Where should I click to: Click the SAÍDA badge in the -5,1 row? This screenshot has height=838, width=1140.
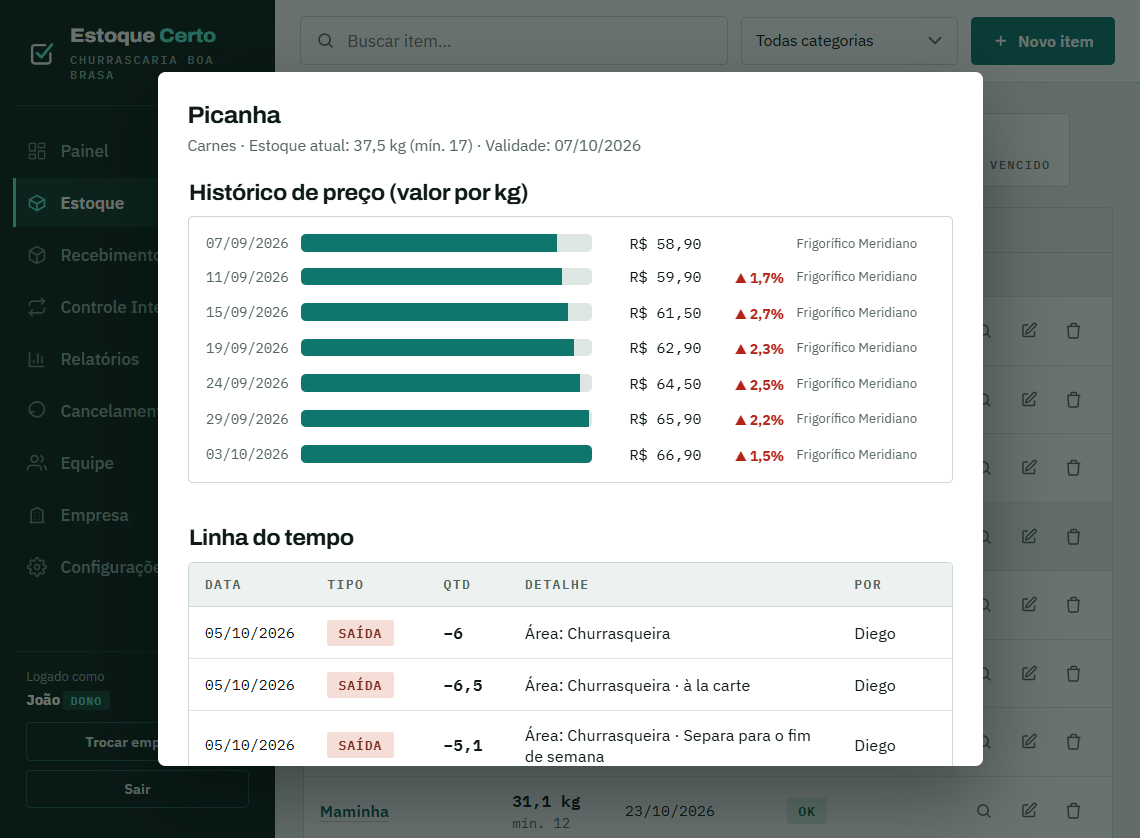(x=360, y=745)
